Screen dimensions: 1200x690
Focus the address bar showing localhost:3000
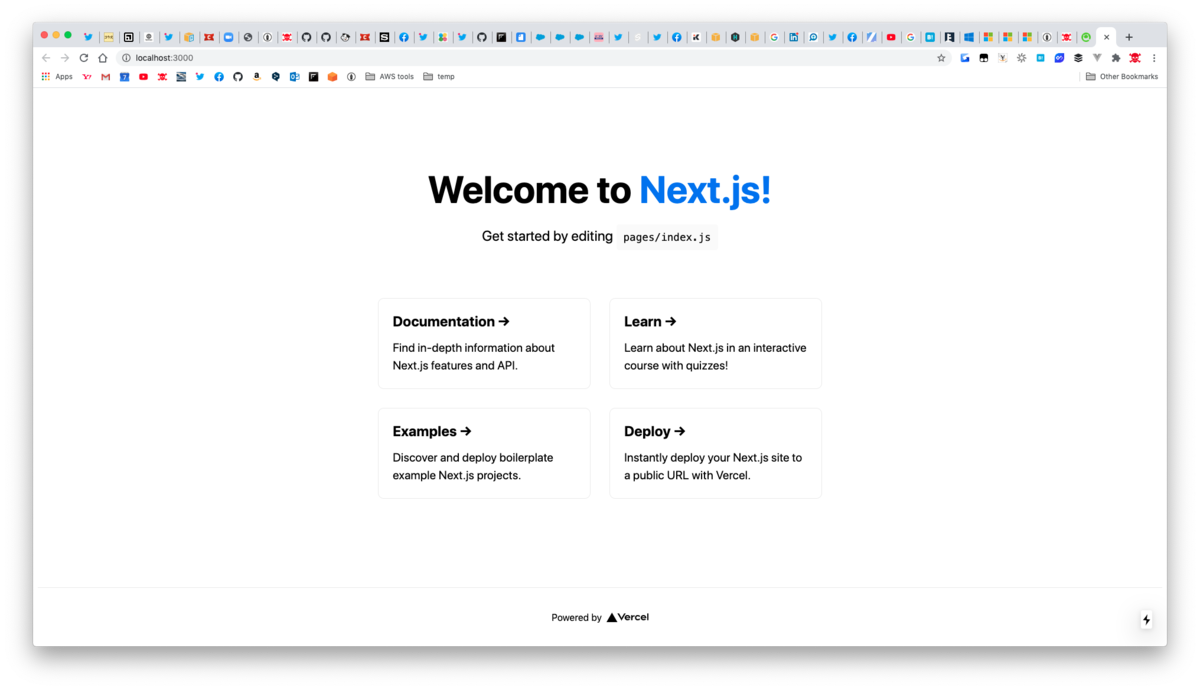535,58
